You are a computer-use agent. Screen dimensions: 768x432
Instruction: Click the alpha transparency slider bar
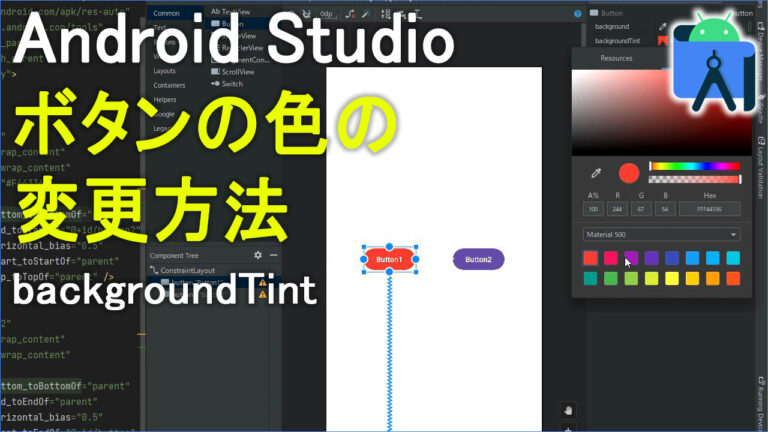[695, 179]
